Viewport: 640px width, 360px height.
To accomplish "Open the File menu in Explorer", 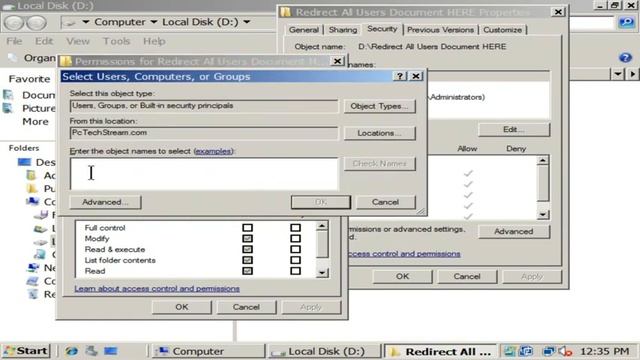I will [14, 41].
